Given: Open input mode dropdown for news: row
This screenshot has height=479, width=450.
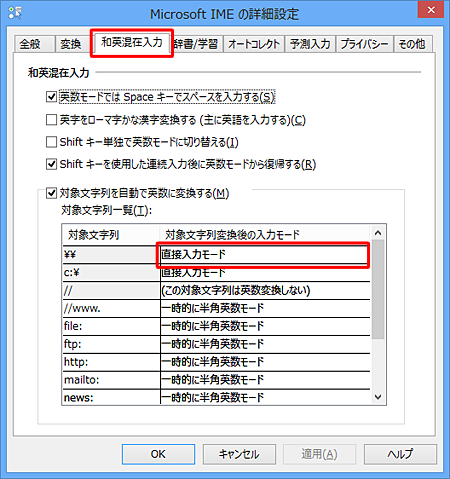Looking at the screenshot, I should coord(265,397).
